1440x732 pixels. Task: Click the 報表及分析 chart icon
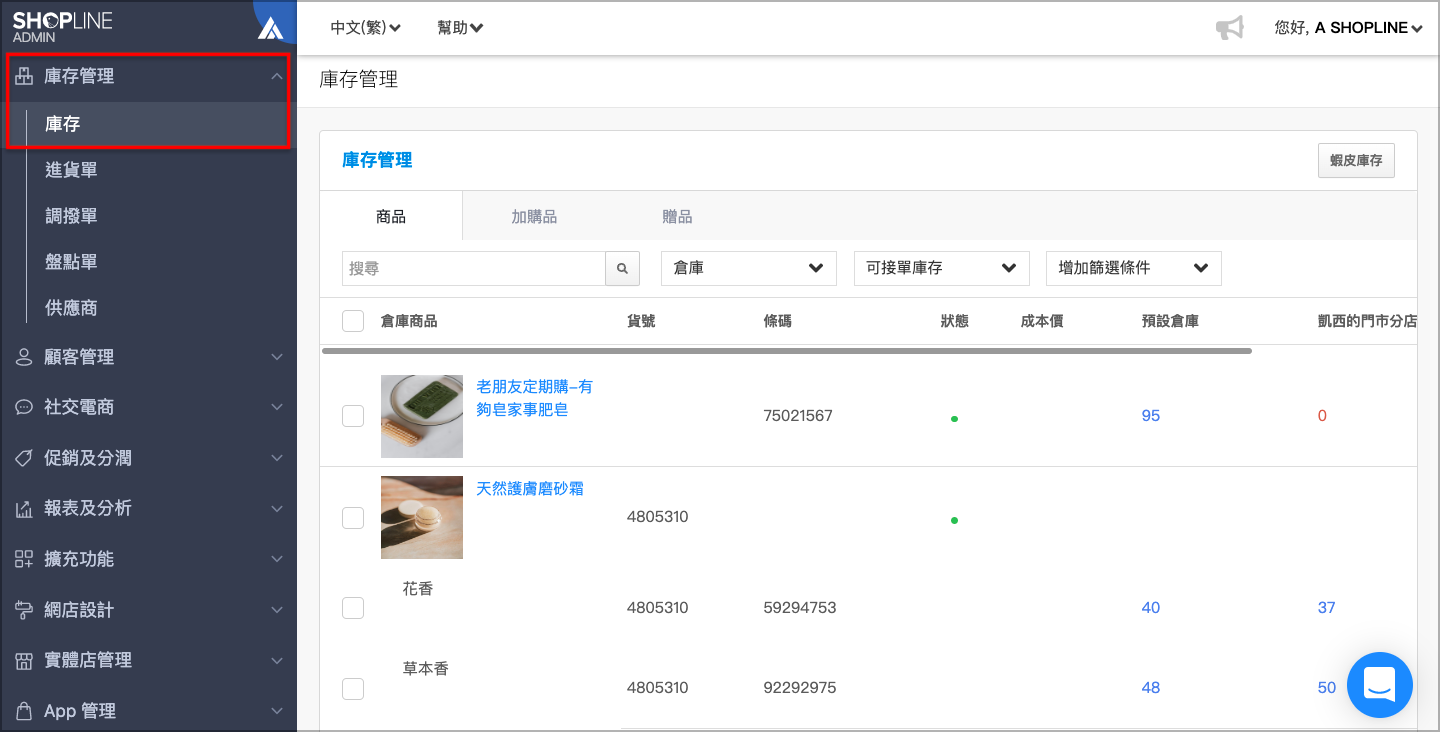click(x=24, y=509)
